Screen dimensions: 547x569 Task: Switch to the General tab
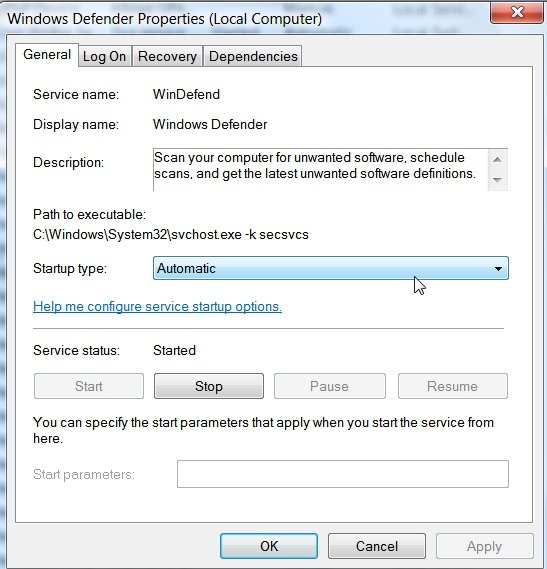[x=47, y=55]
